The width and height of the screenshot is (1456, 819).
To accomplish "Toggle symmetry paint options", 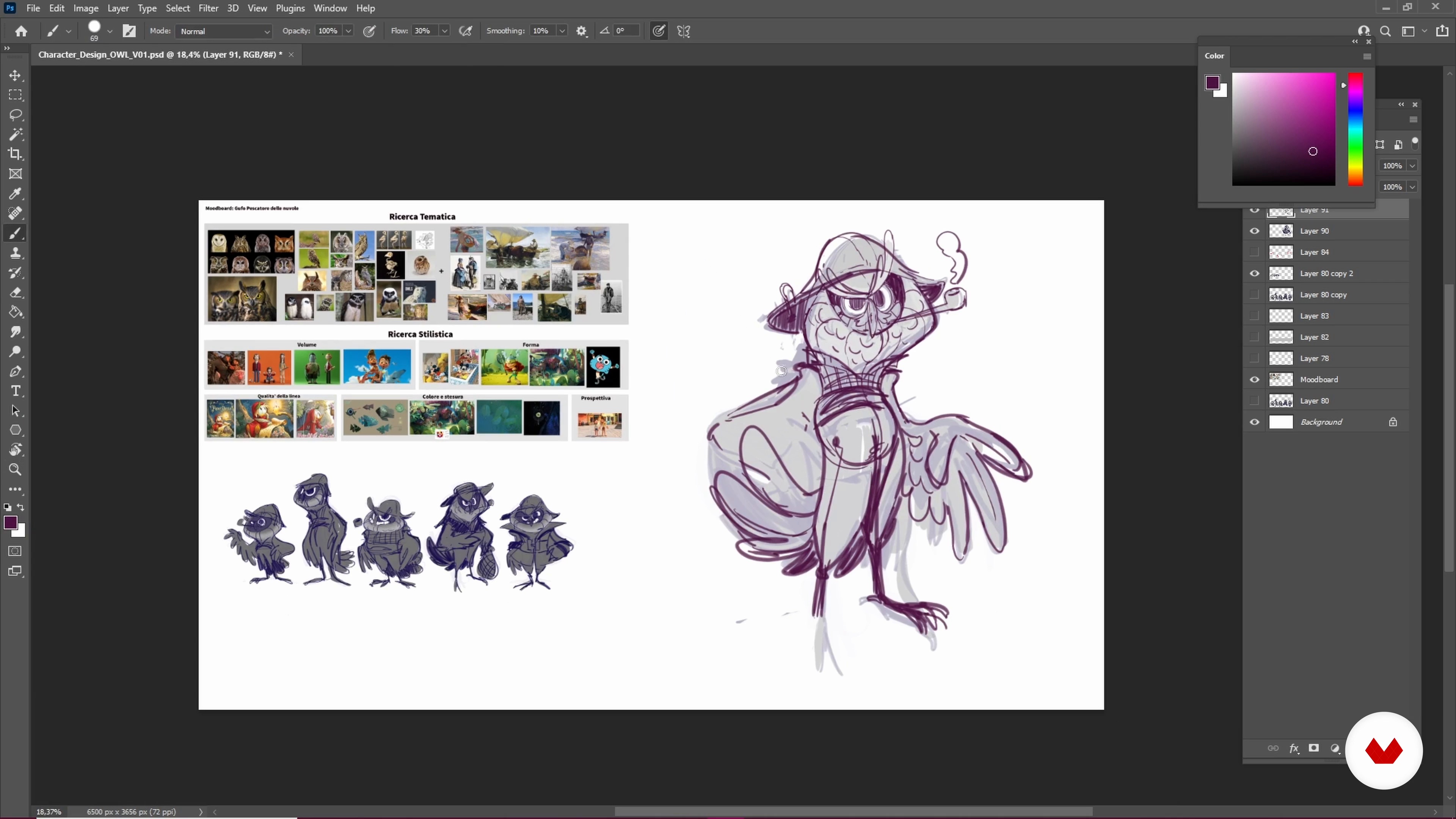I will coord(683,31).
